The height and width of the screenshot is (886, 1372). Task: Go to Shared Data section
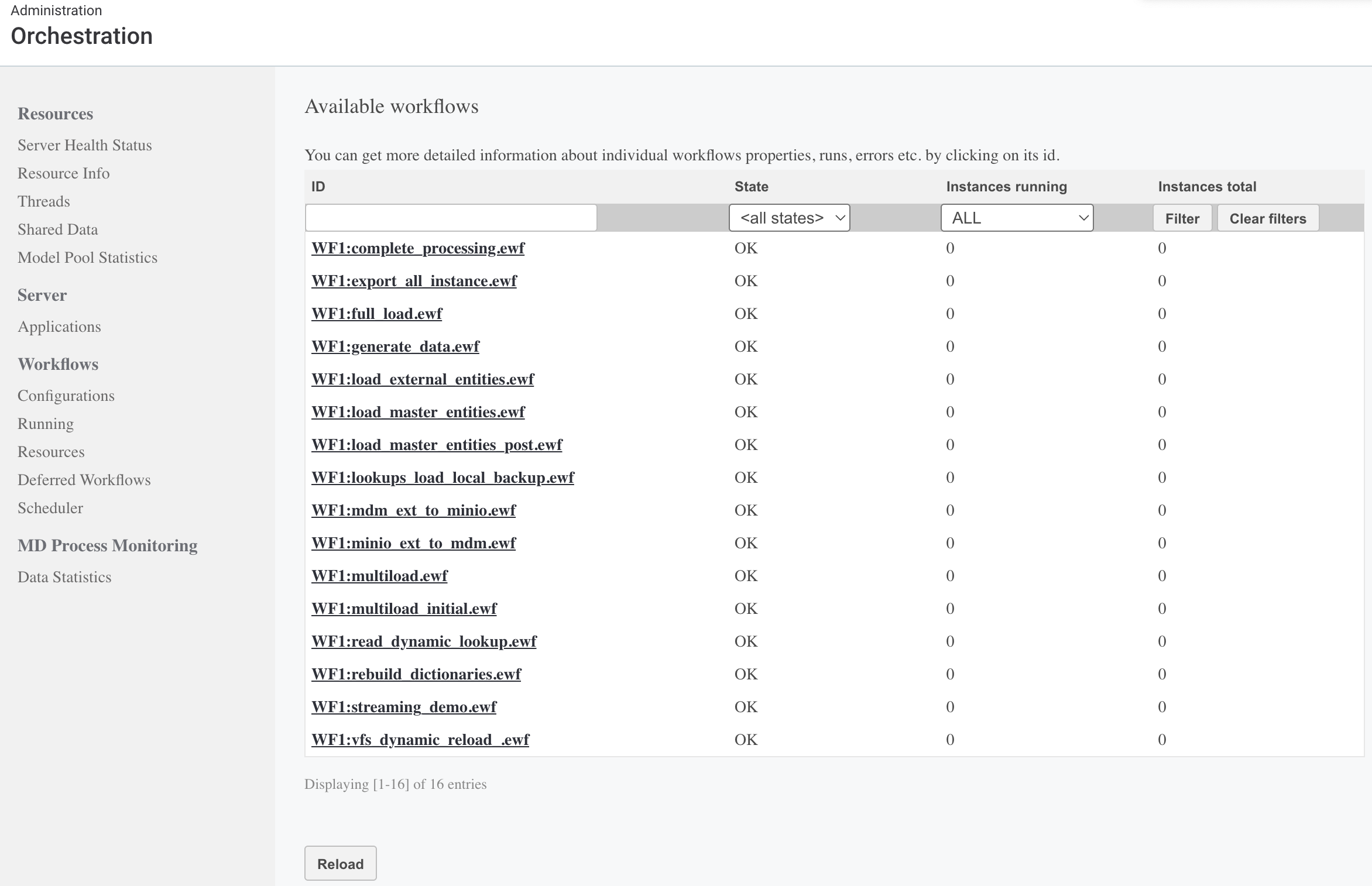point(57,229)
